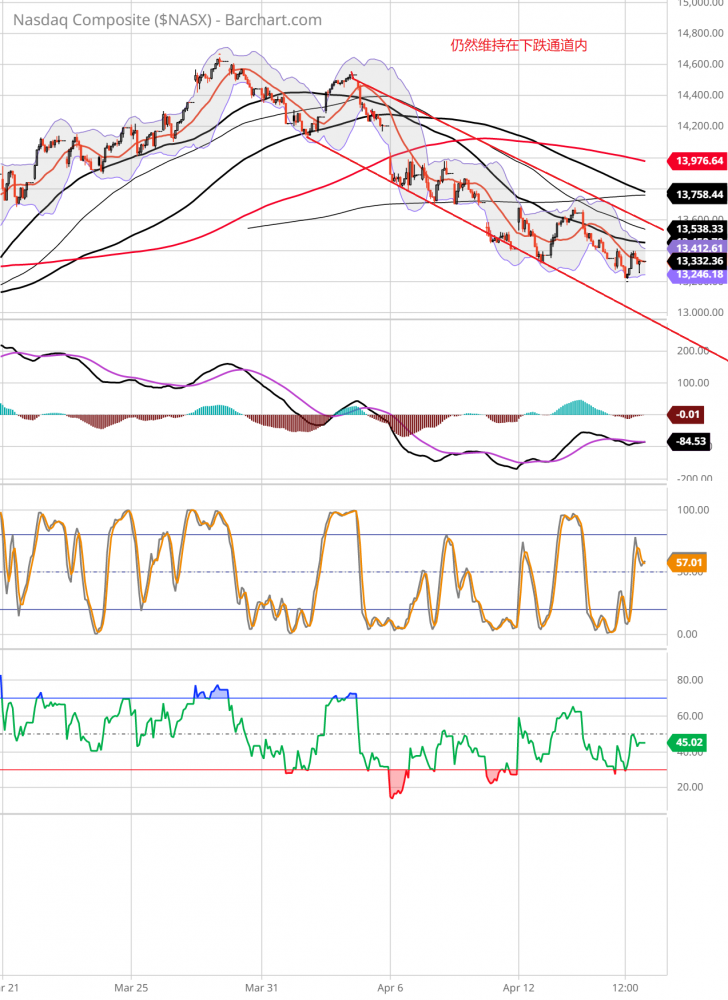Click the purple 13,412.61 band label
Image resolution: width=728 pixels, height=1000 pixels.
pos(699,246)
